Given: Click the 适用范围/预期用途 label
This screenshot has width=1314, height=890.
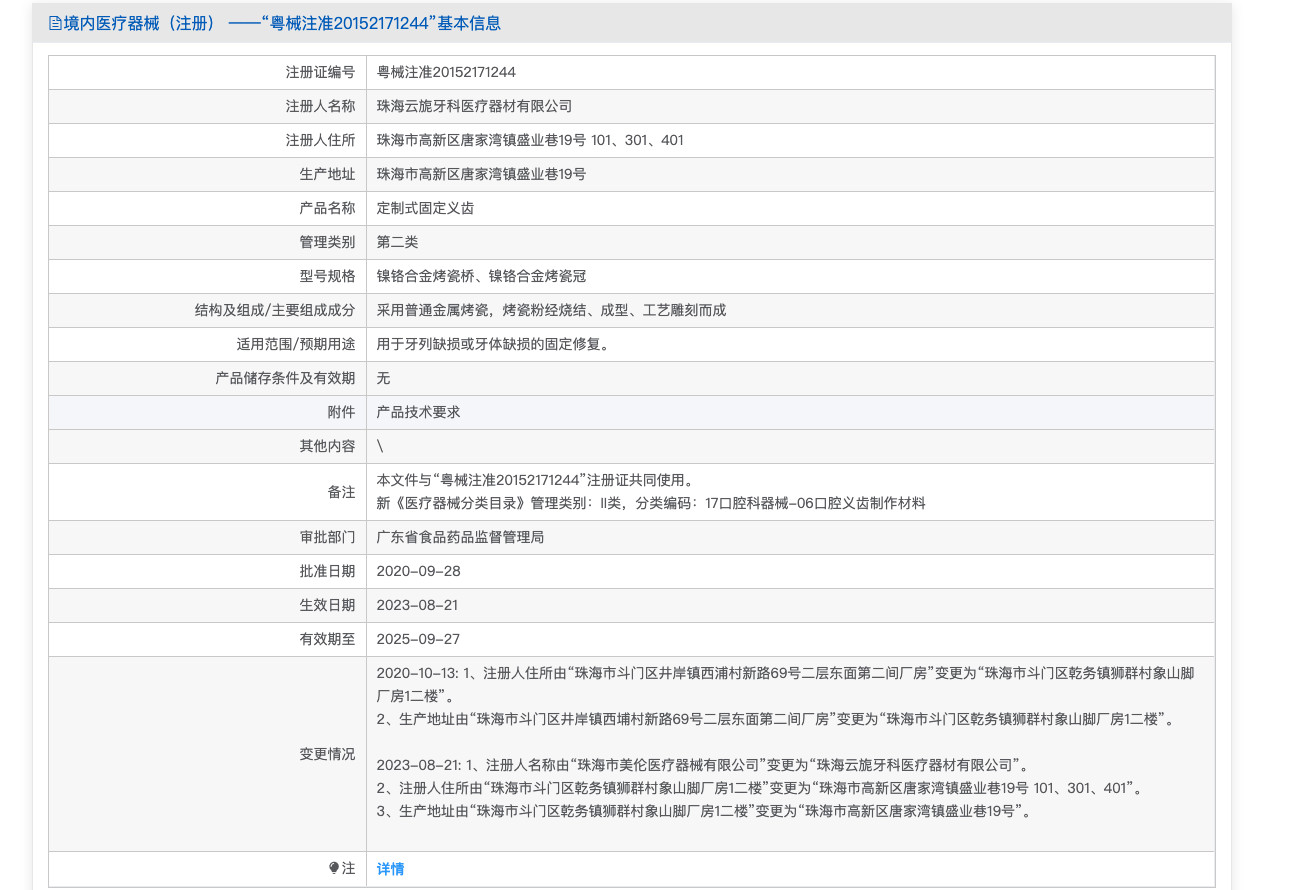Looking at the screenshot, I should (296, 344).
